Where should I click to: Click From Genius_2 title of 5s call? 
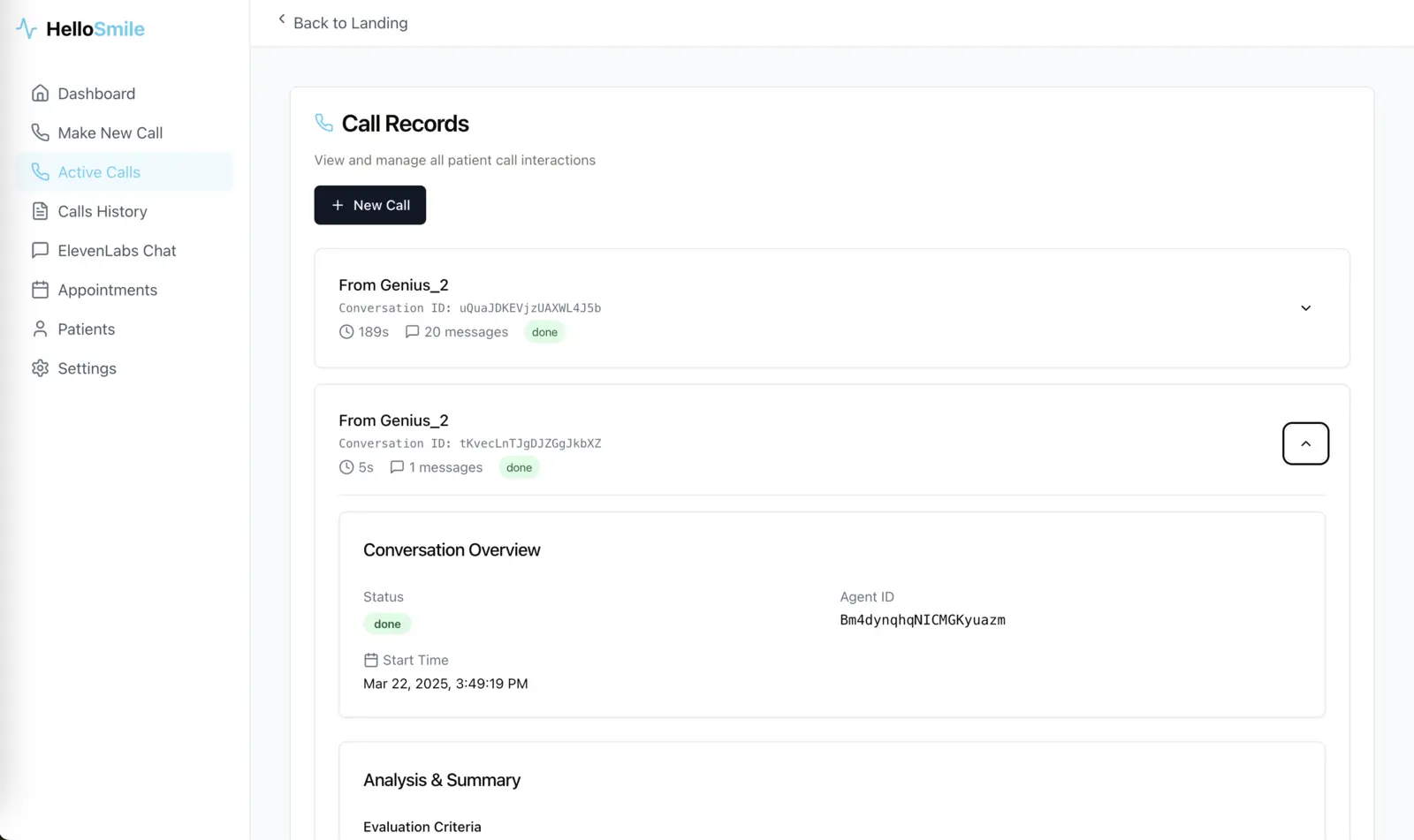coord(393,420)
